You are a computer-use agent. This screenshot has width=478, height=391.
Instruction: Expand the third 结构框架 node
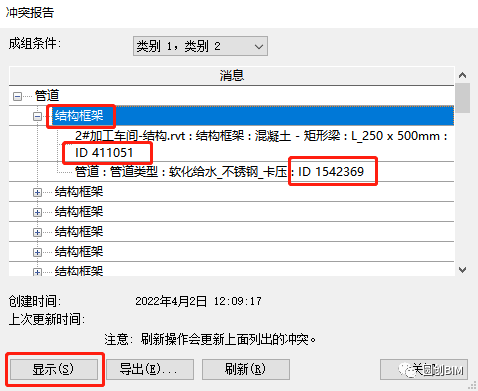pyautogui.click(x=37, y=212)
